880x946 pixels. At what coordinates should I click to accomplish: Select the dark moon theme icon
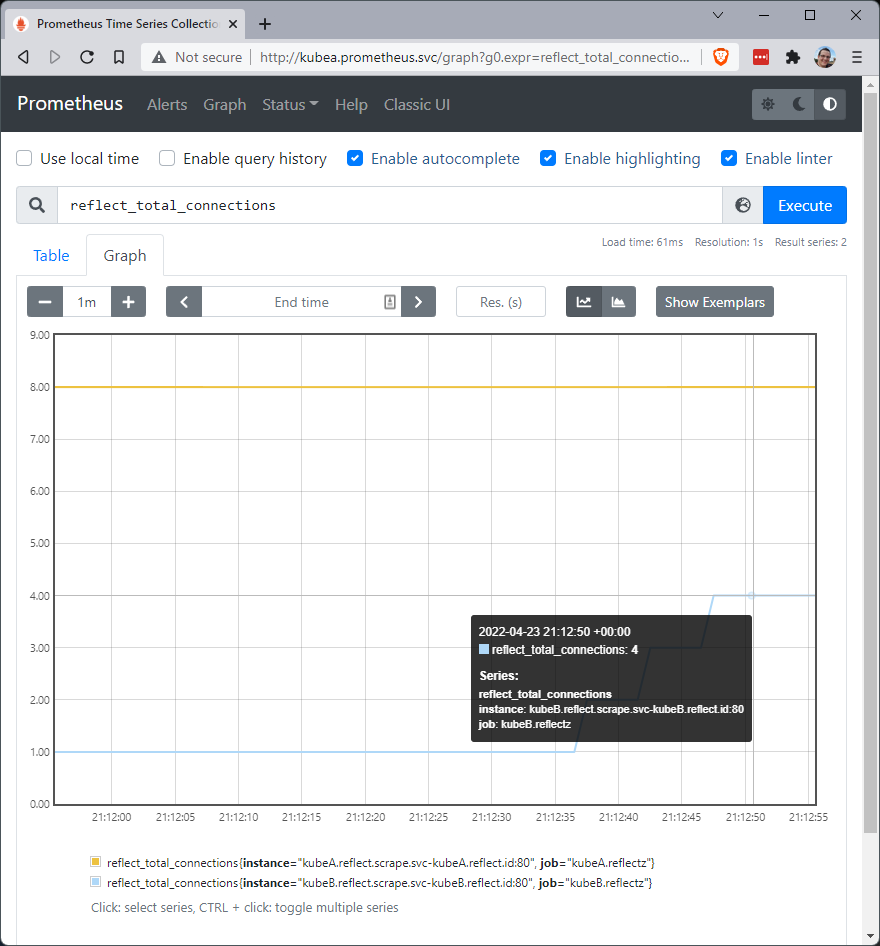pyautogui.click(x=799, y=104)
